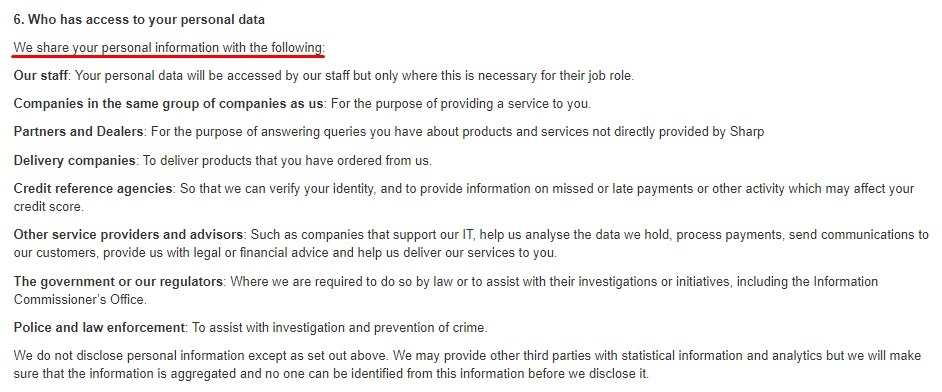Click "Other service providers and advisors" label
Viewport: 942px width, 392px height.
129,235
